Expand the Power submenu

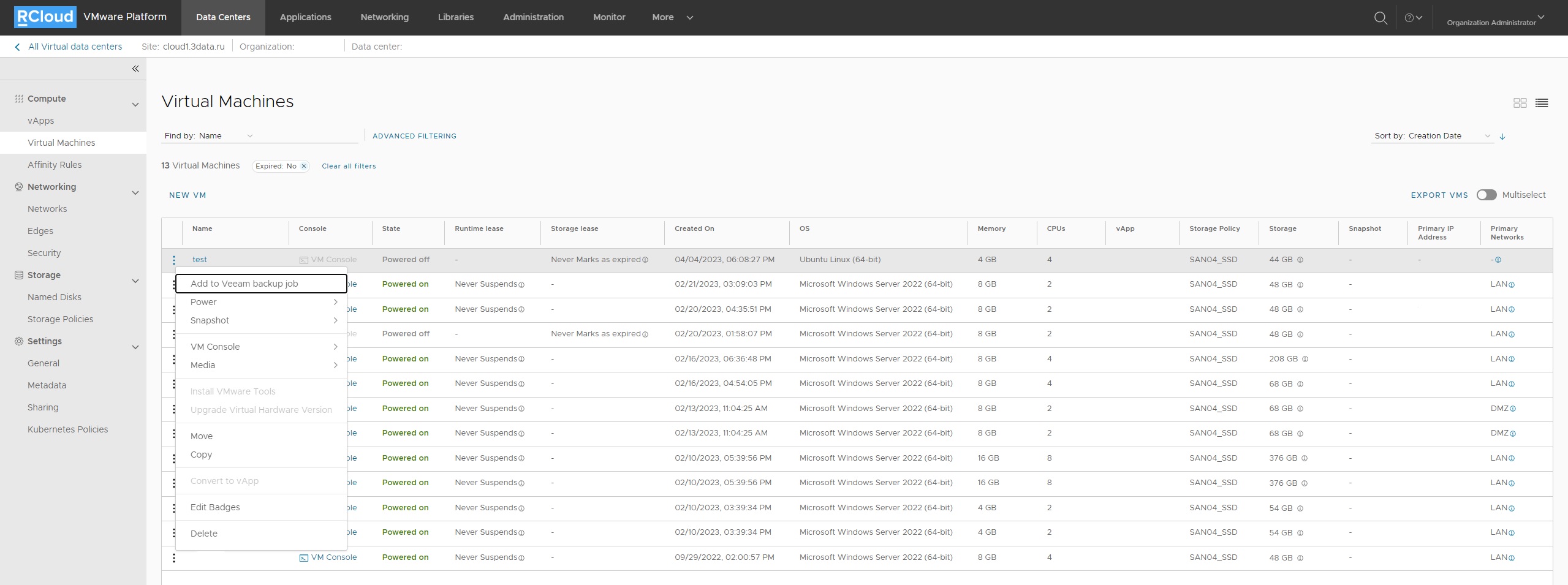(x=261, y=302)
